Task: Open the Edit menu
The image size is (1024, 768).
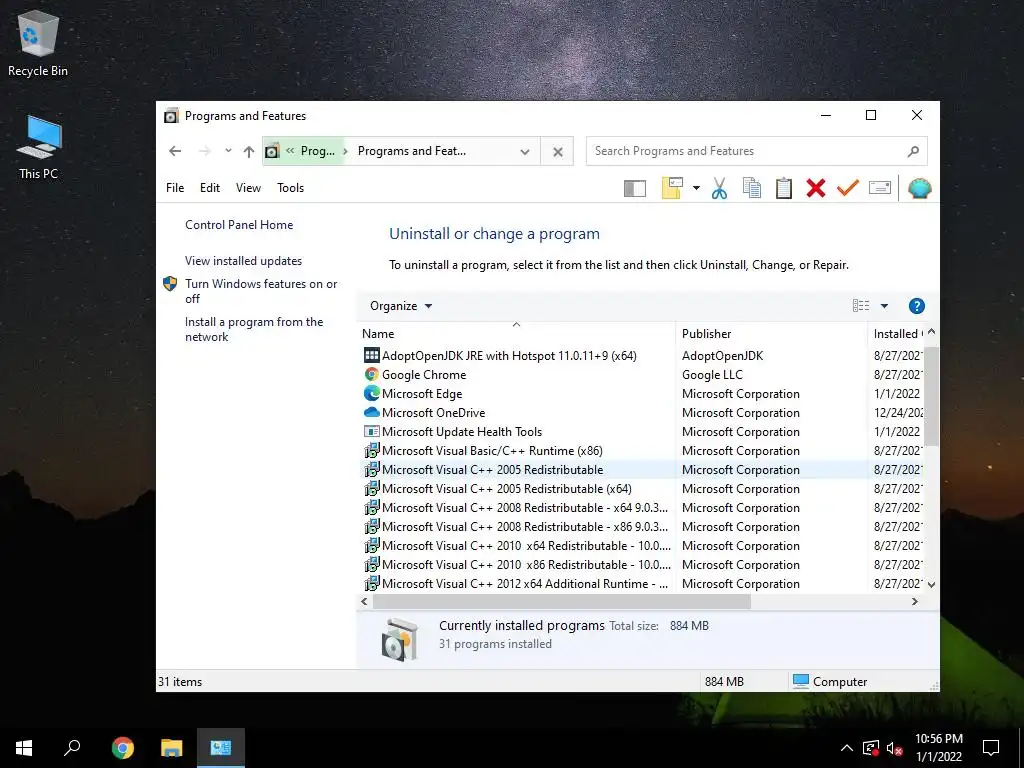Action: (x=210, y=187)
